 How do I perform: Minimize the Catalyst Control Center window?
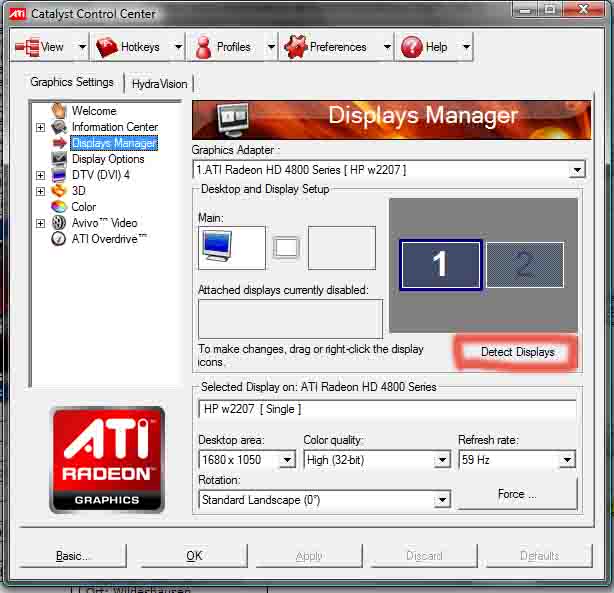coord(525,10)
